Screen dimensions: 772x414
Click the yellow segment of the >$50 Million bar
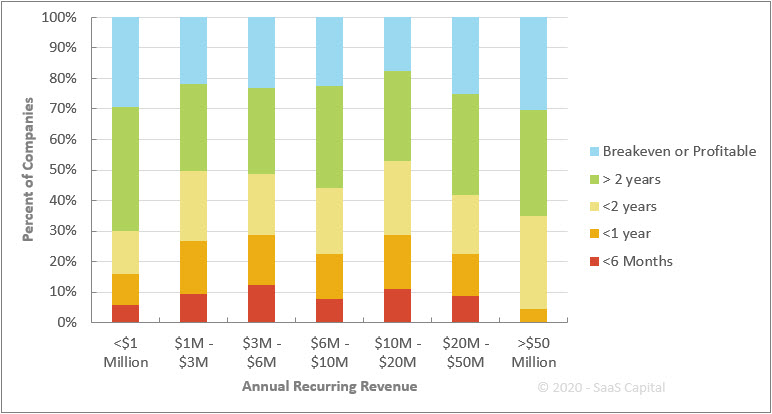coord(534,262)
